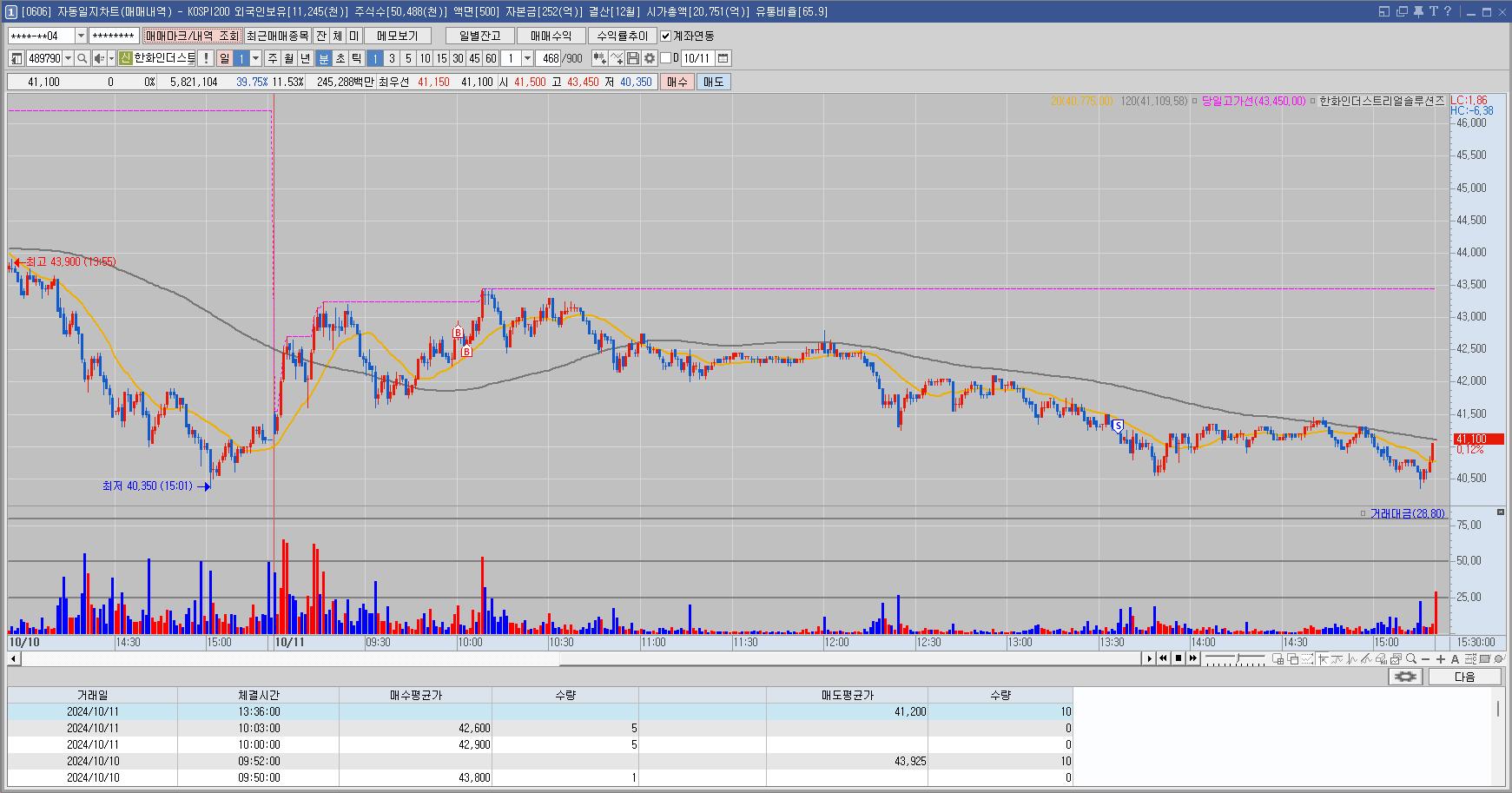Toggle the 계좌연동 checkbox
Screen dimensions: 1512x793
point(666,36)
